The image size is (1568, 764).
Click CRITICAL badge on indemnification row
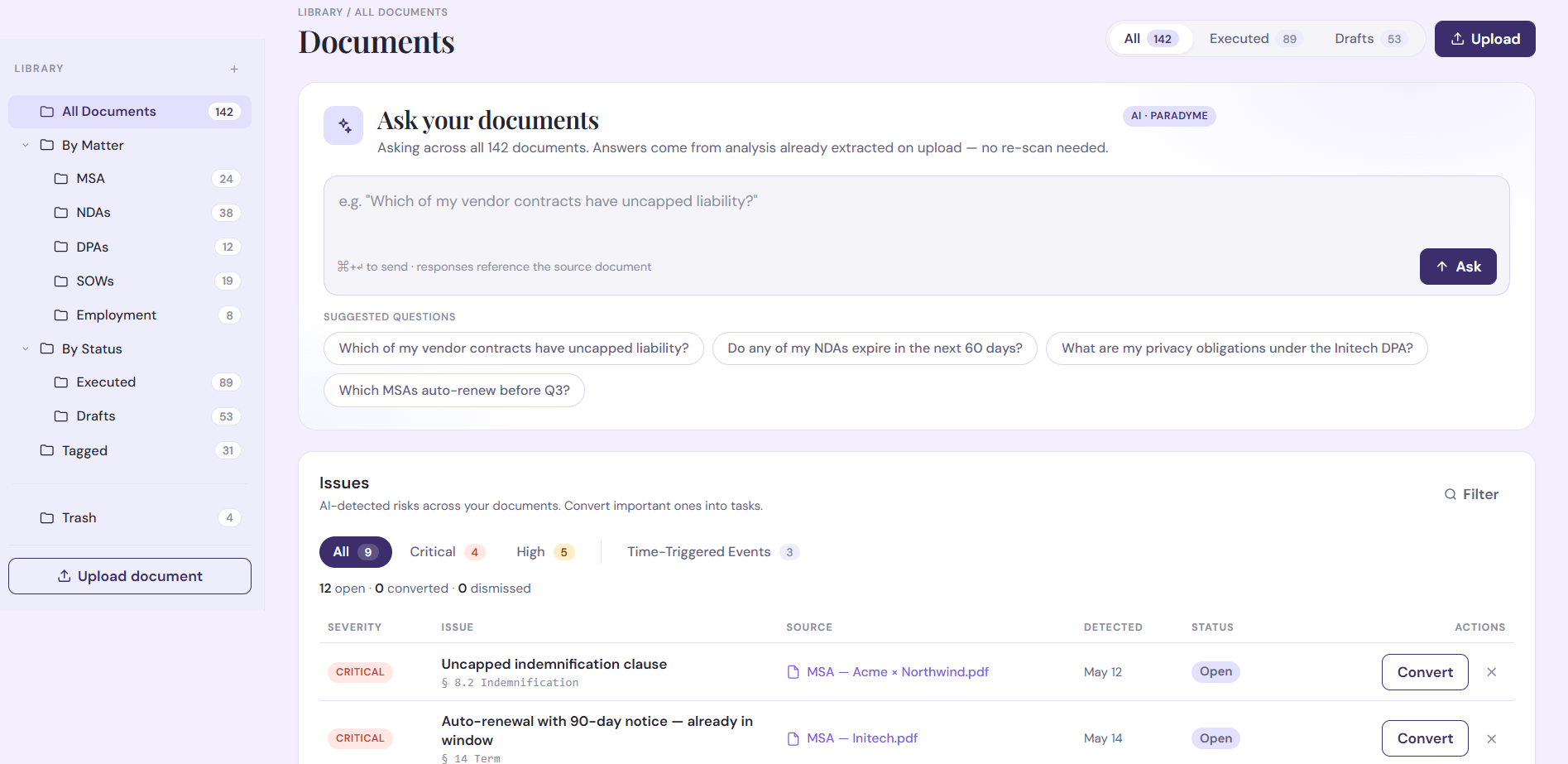click(x=360, y=672)
